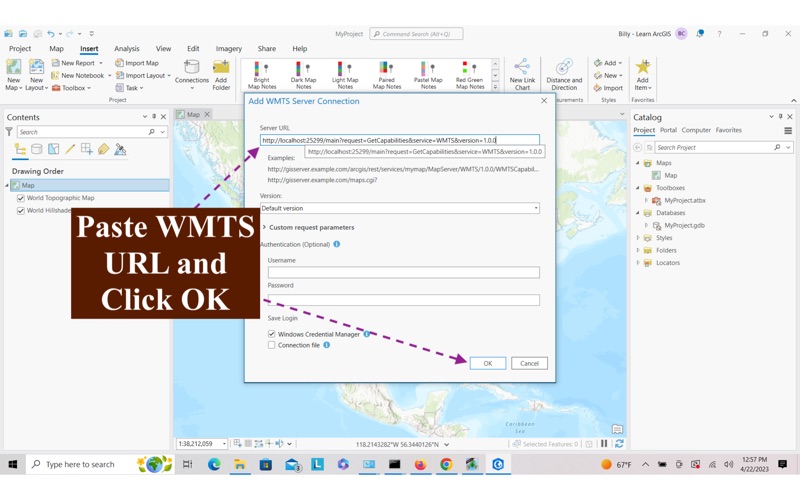Click Windows Start button
This screenshot has height=500, width=800.
pos(13,464)
